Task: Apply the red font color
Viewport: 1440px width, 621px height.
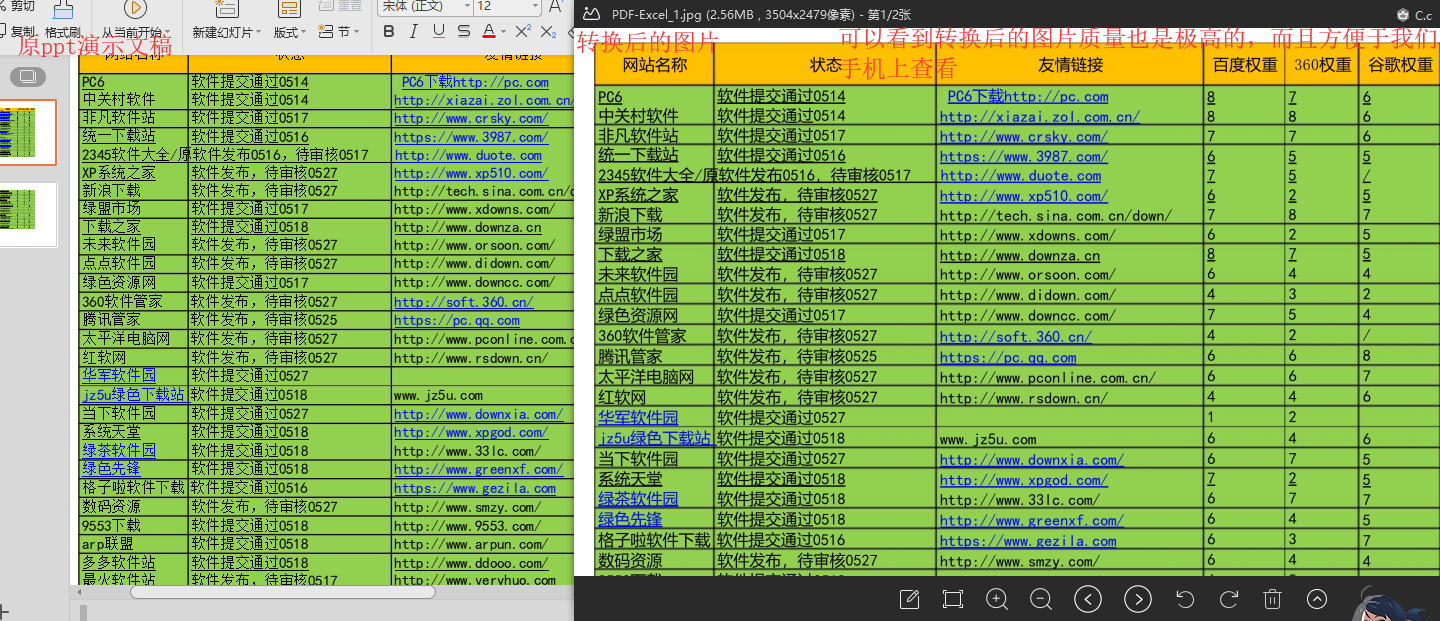Action: [x=488, y=31]
